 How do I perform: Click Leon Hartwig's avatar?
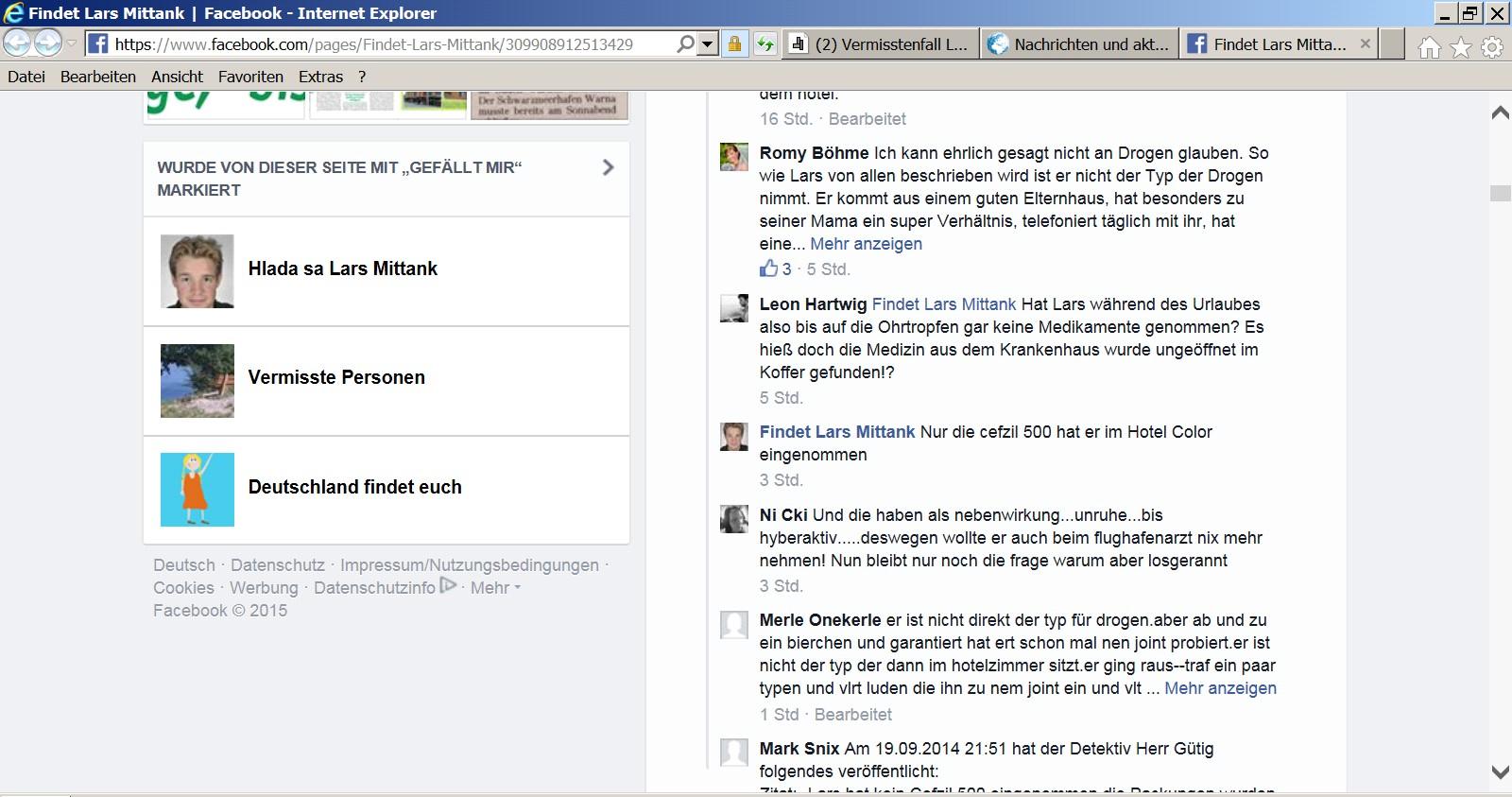coord(734,308)
